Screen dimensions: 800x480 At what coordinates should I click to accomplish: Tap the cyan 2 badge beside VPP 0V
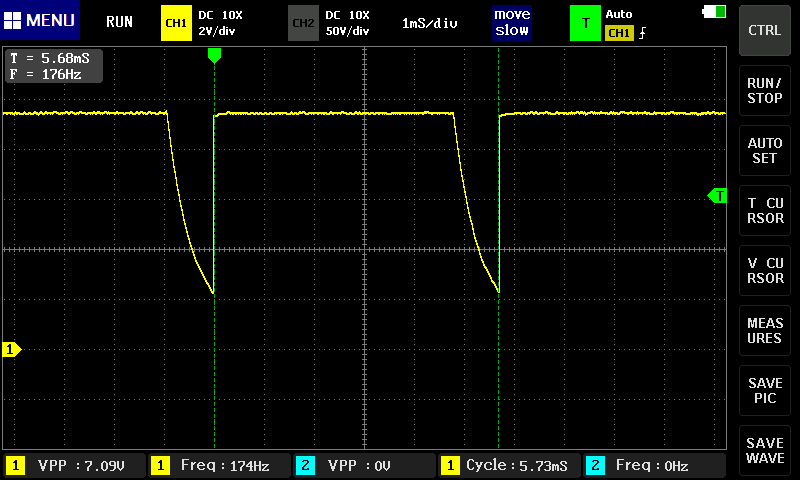pos(306,465)
